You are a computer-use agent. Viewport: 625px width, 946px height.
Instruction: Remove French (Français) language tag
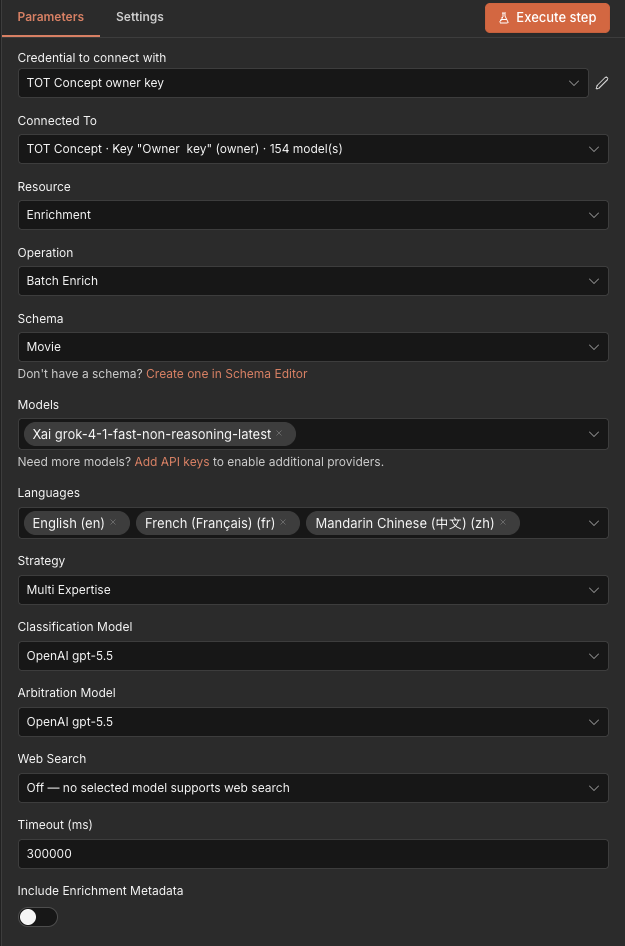[x=283, y=522]
